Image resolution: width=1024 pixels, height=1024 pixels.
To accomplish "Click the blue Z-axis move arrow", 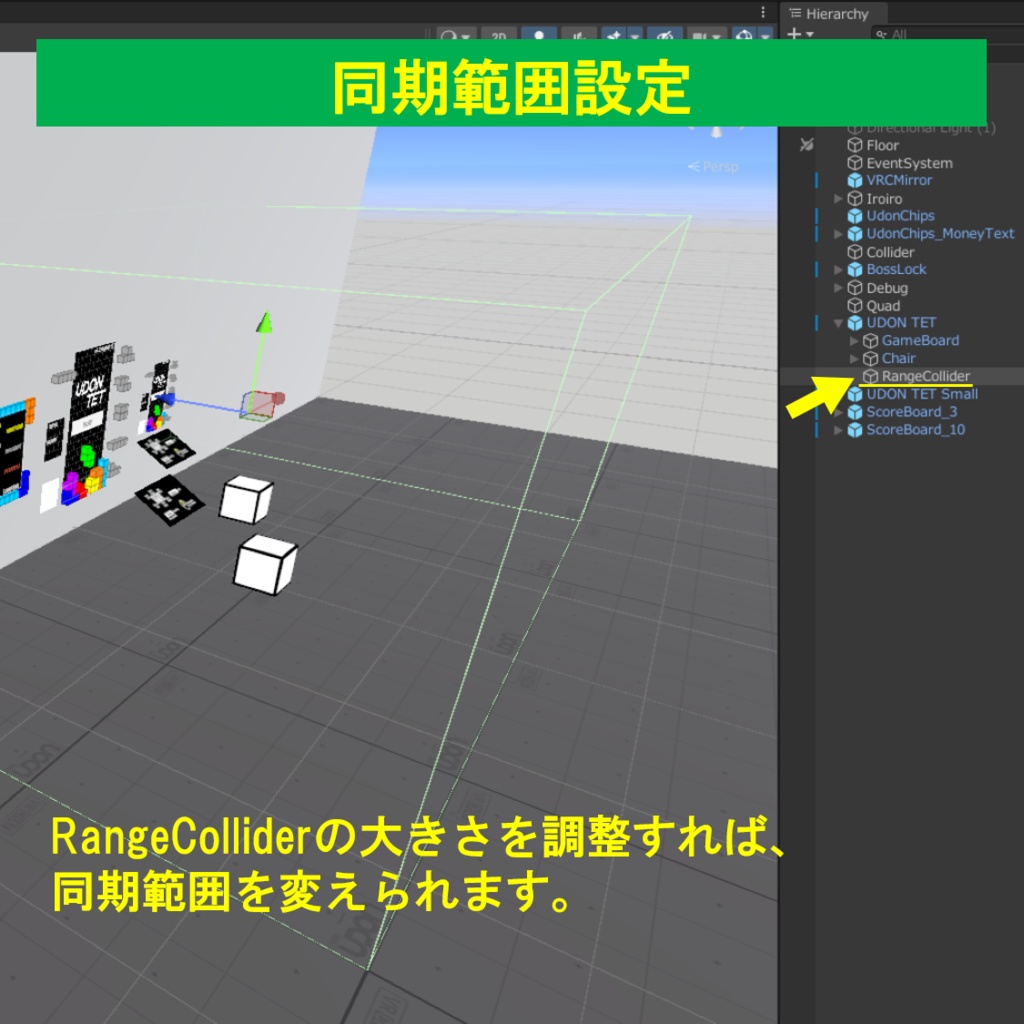I will (x=165, y=399).
